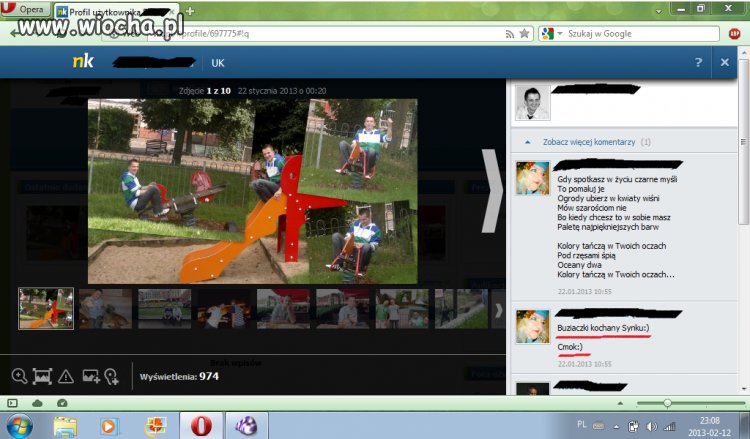Select the fifth thumbnail with red umbrella
Viewport: 750px width, 439px height.
pos(283,308)
